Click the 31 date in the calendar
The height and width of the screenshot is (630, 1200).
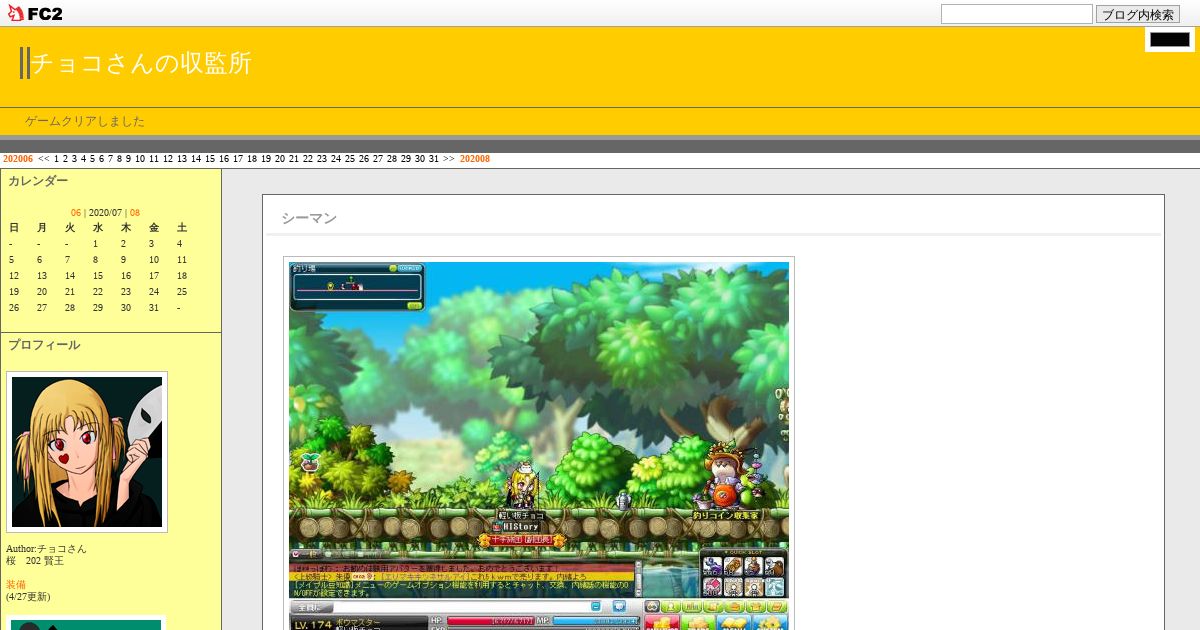[154, 308]
